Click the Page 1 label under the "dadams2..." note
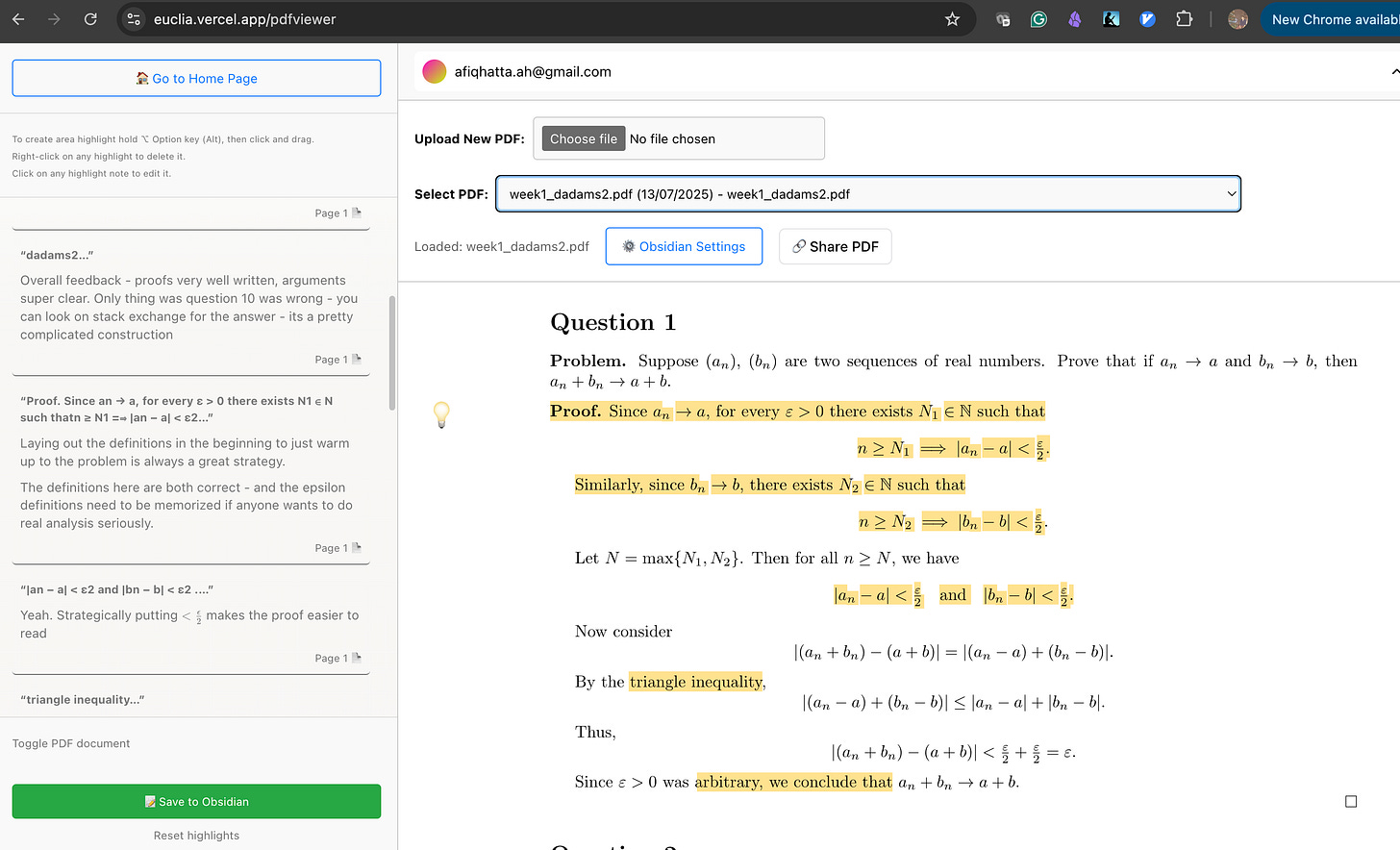The height and width of the screenshot is (850, 1400). point(331,359)
